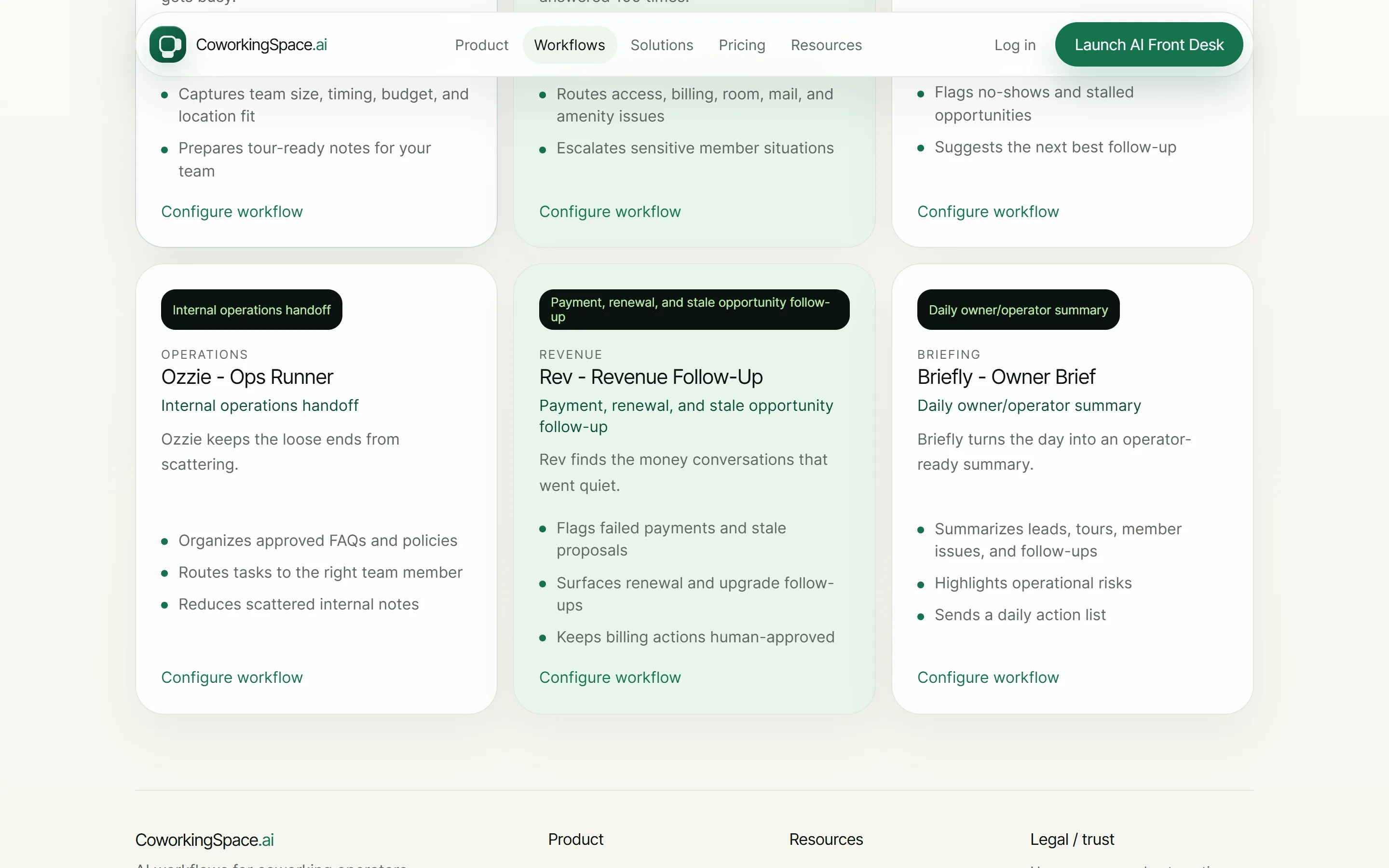This screenshot has width=1389, height=868.
Task: Click the footer Legal / trust heading
Action: pos(1072,839)
